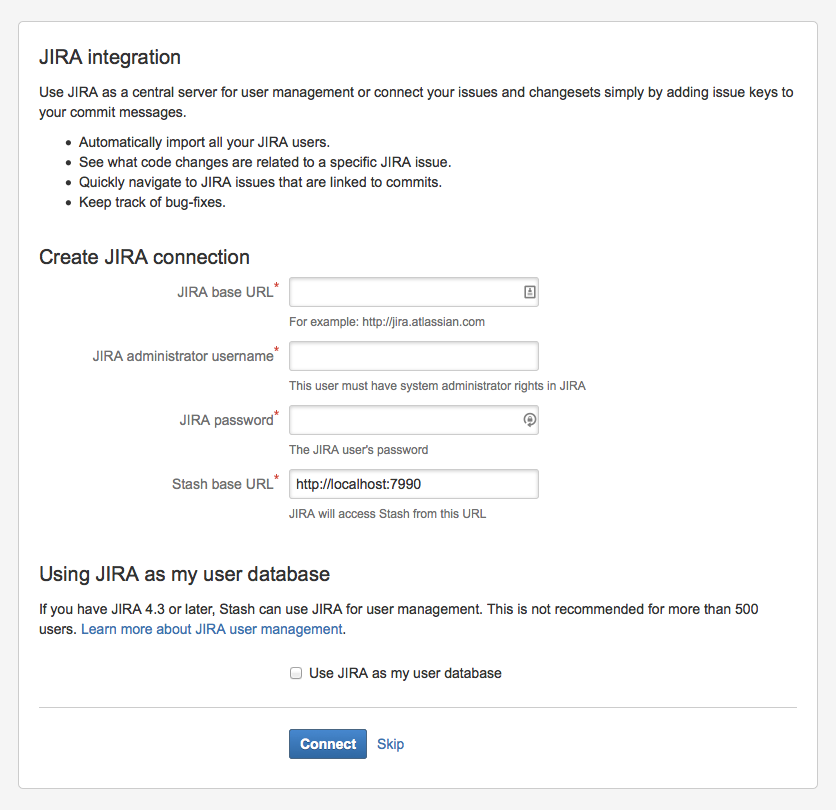
Task: Click the JIRA administrator username label
Action: click(x=183, y=356)
